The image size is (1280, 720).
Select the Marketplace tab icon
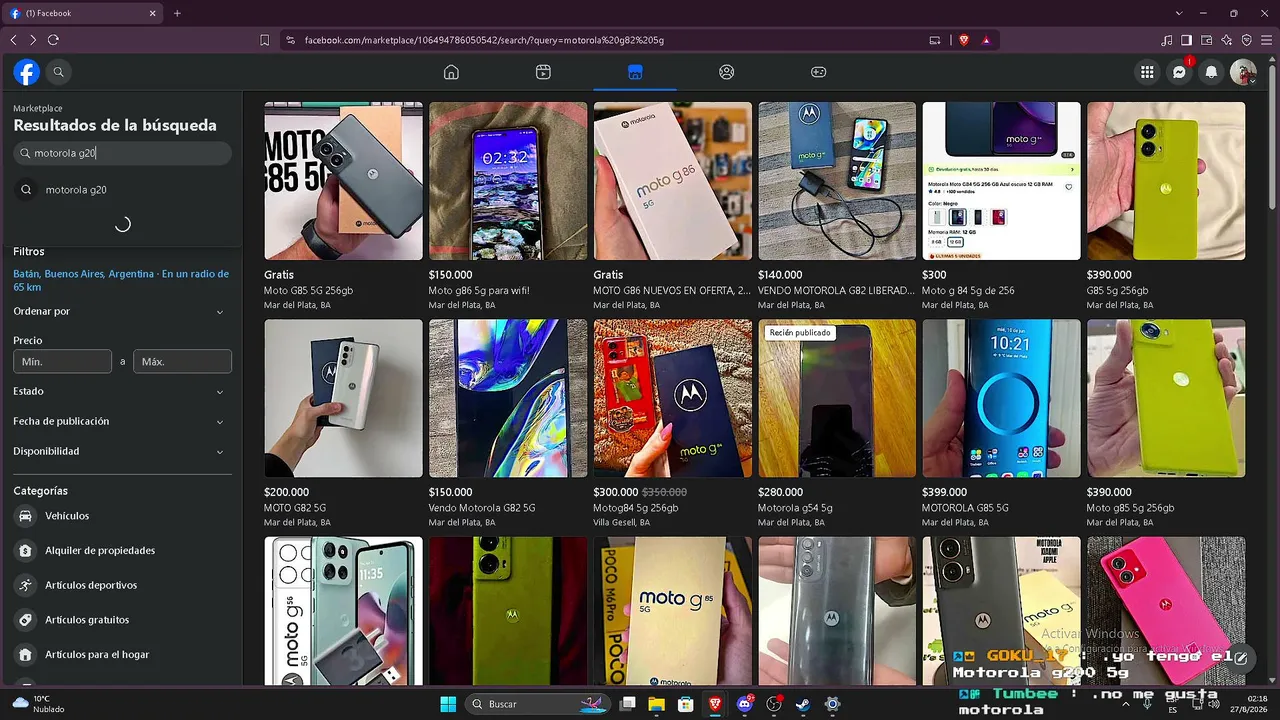click(635, 72)
